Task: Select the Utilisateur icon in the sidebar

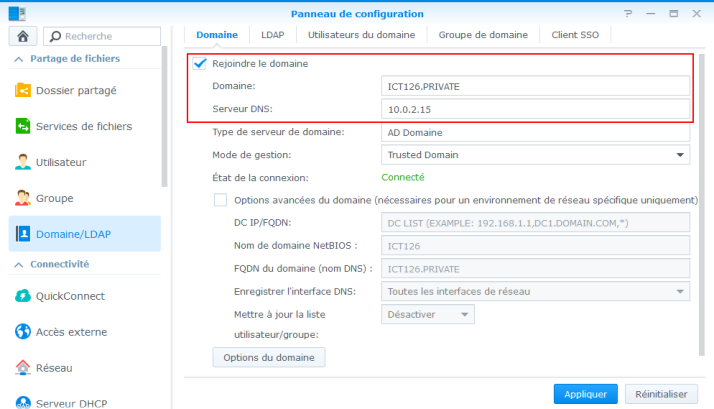Action: [23, 162]
